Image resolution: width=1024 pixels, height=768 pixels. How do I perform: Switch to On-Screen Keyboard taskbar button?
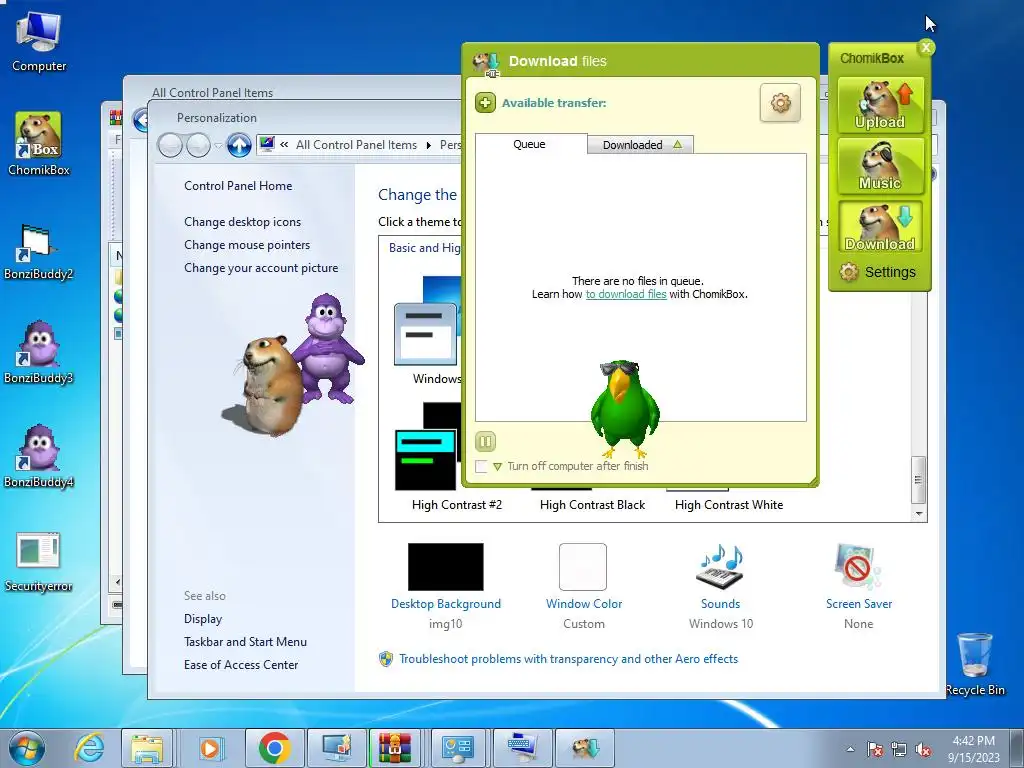524,748
